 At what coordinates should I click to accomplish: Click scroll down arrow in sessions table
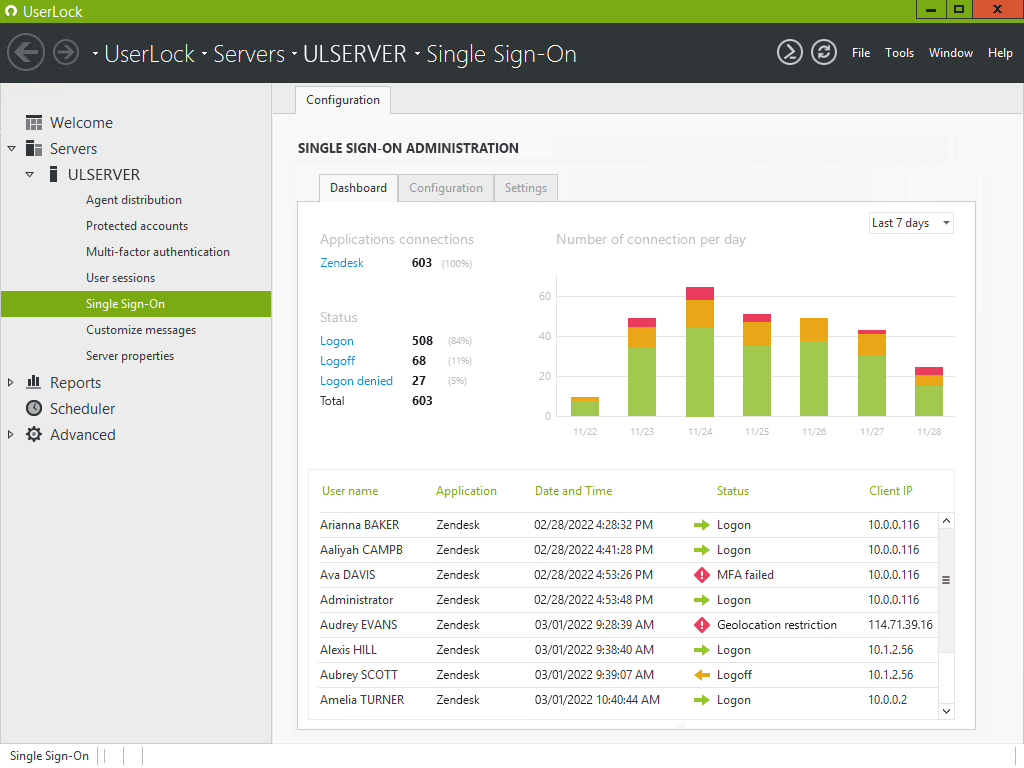click(x=946, y=710)
